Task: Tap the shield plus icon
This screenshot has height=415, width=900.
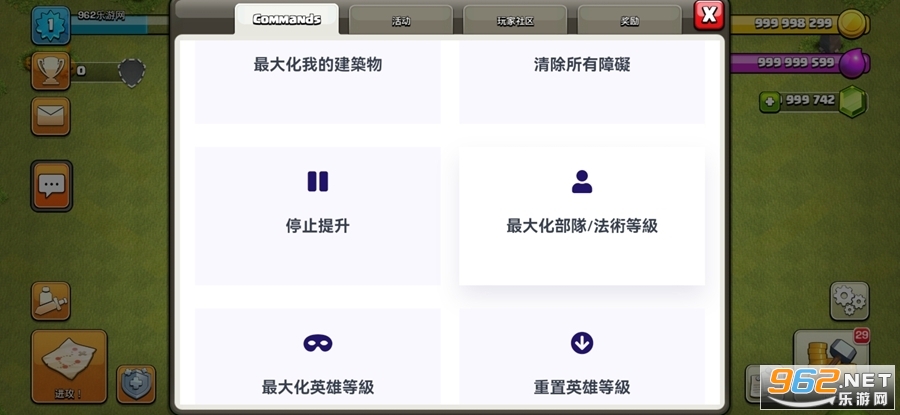Action: 136,383
